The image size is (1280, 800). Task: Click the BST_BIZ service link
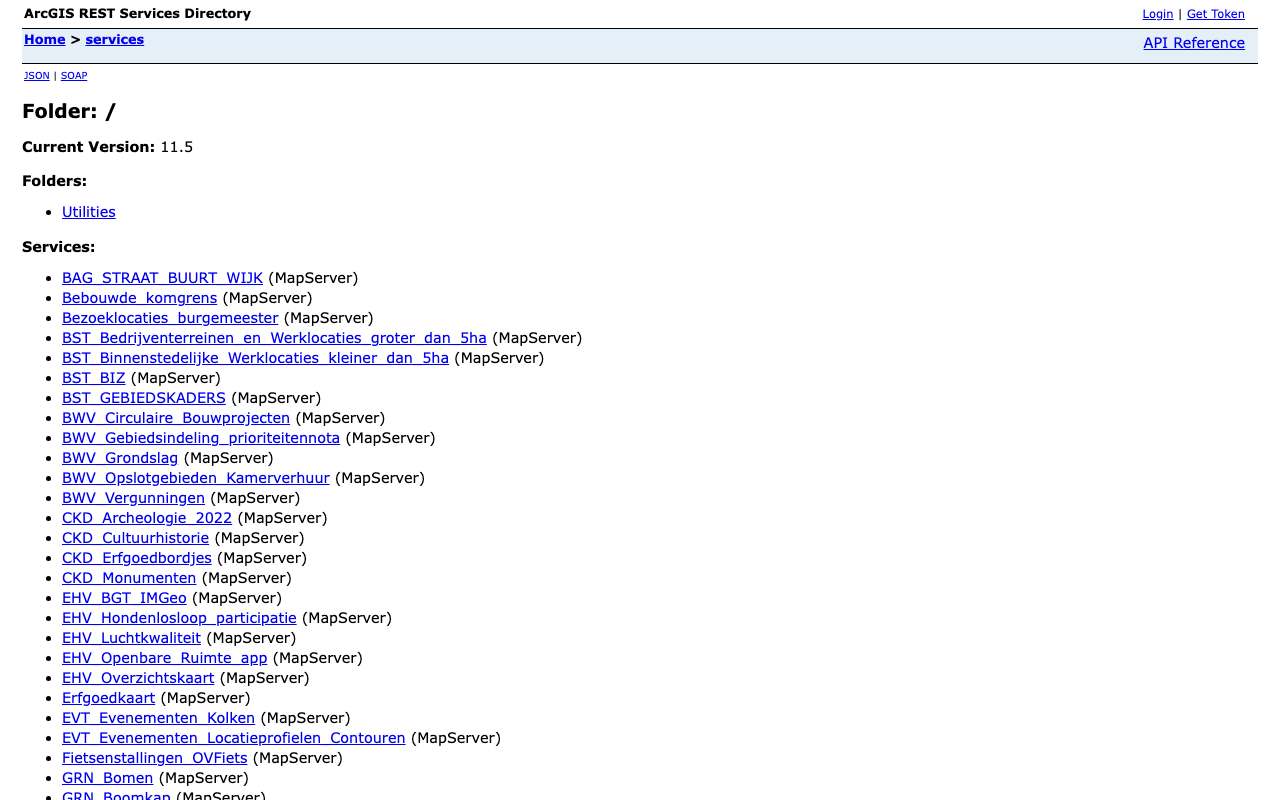pos(94,378)
